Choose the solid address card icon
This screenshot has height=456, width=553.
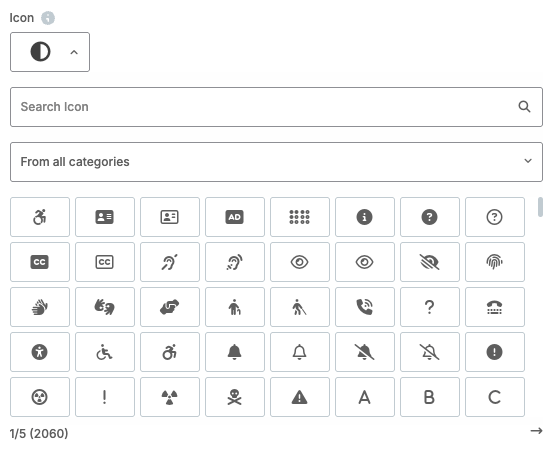coord(105,217)
